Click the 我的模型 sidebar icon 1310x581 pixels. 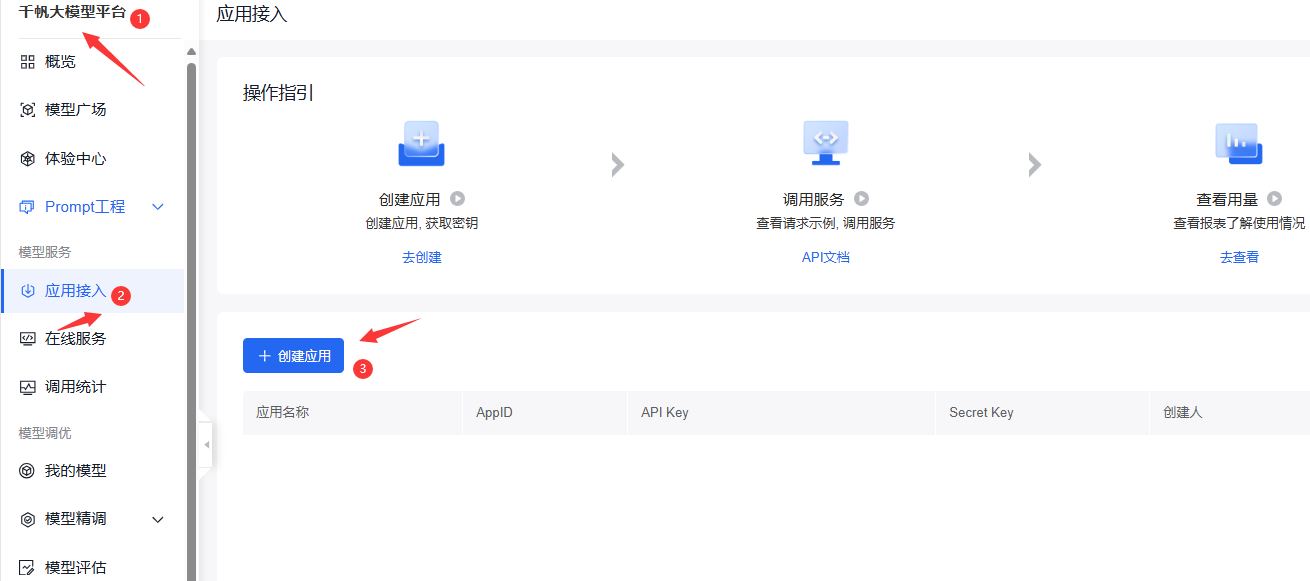[27, 471]
